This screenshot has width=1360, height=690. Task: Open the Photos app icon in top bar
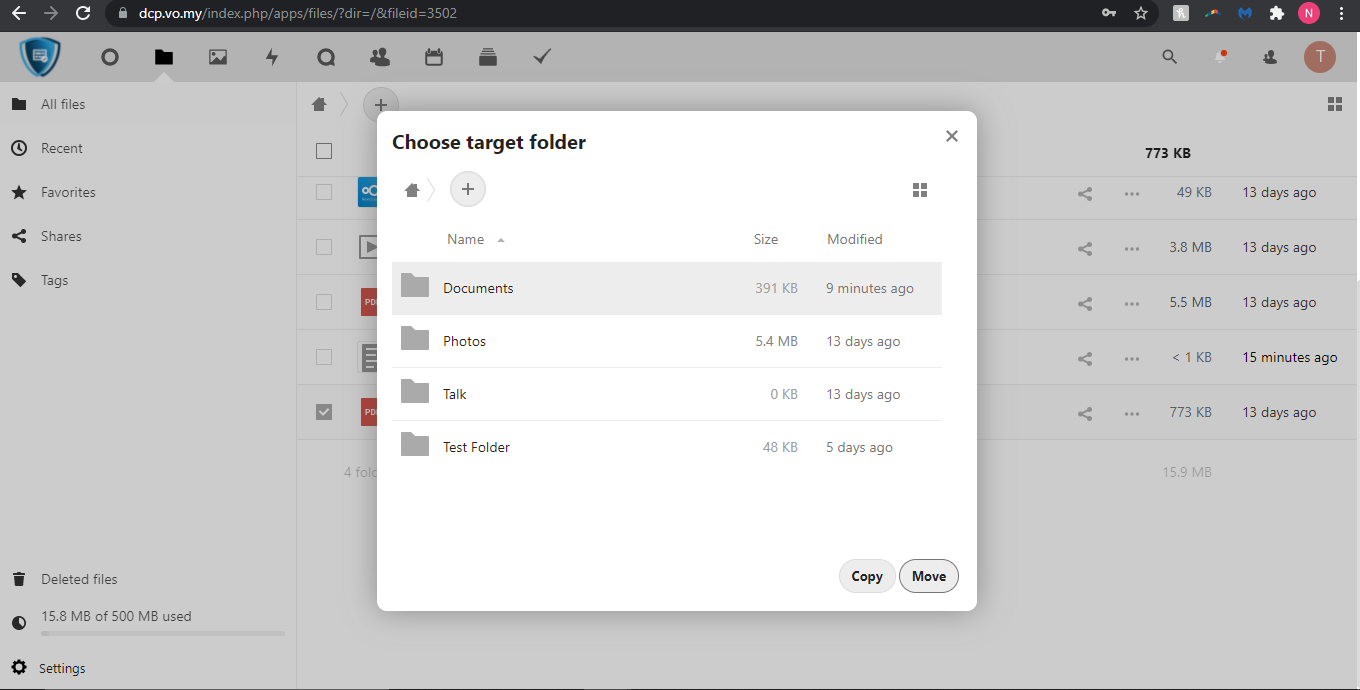pos(218,57)
